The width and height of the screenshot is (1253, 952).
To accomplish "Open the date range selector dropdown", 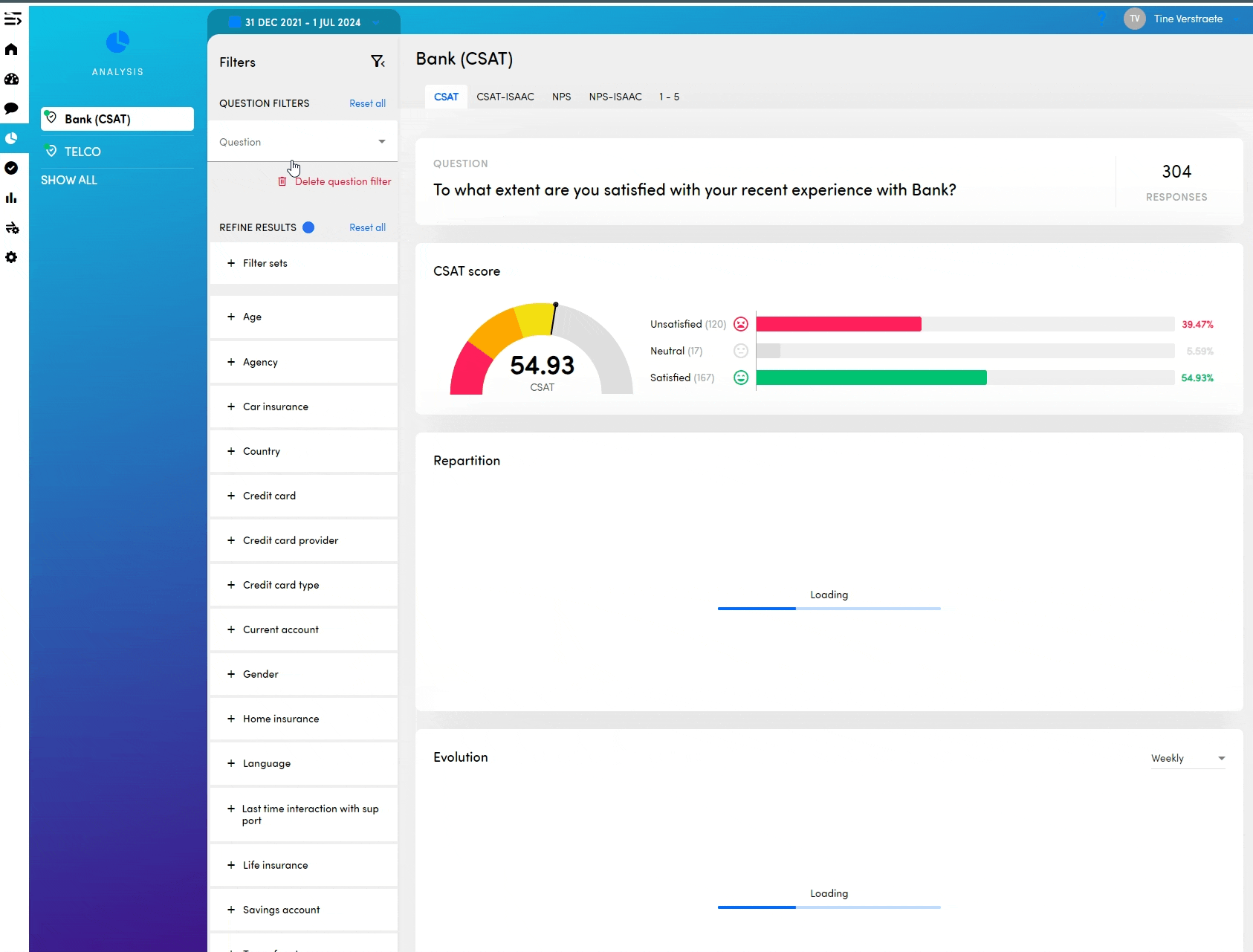I will tap(303, 22).
